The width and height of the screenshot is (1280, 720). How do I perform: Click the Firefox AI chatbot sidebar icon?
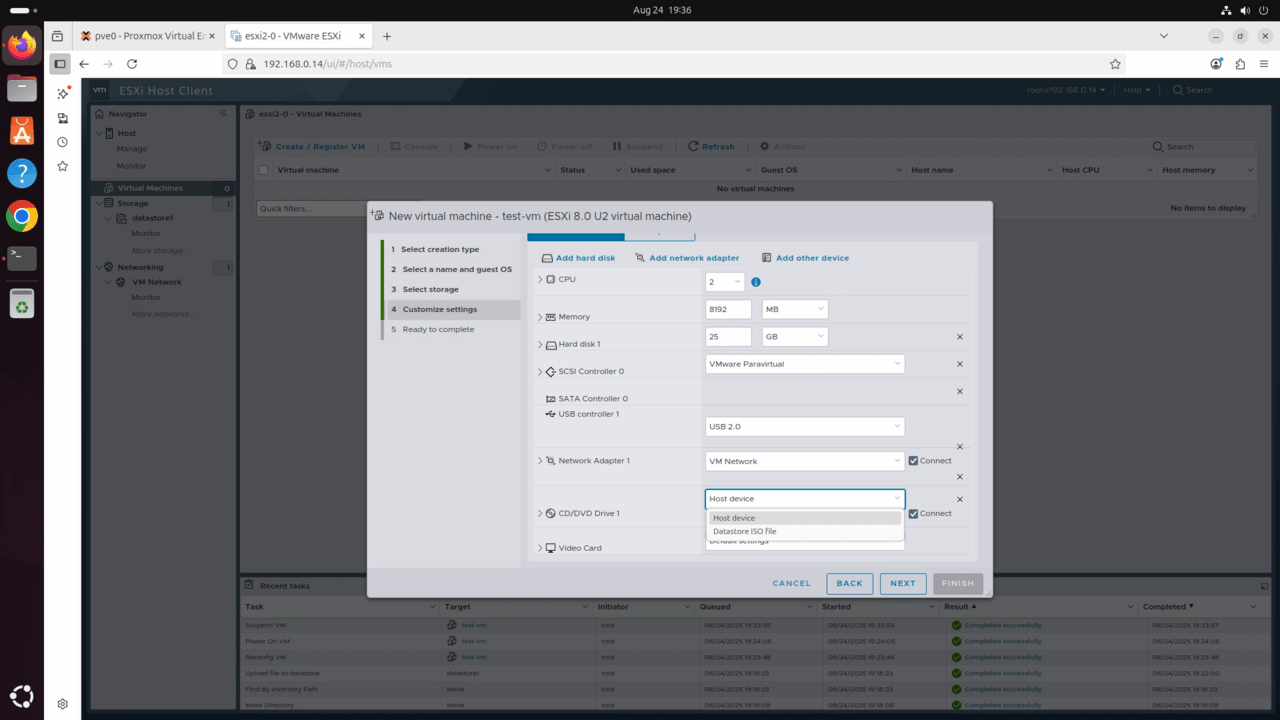[62, 93]
